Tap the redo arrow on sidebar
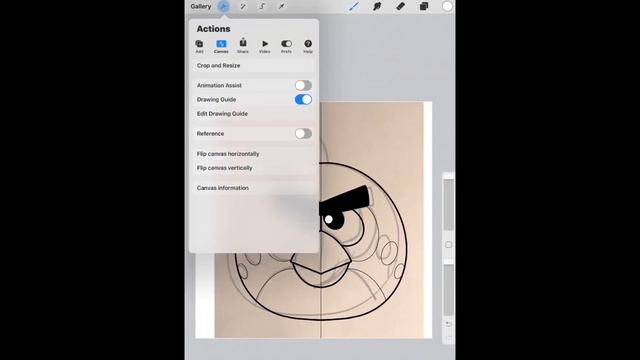 tap(449, 338)
